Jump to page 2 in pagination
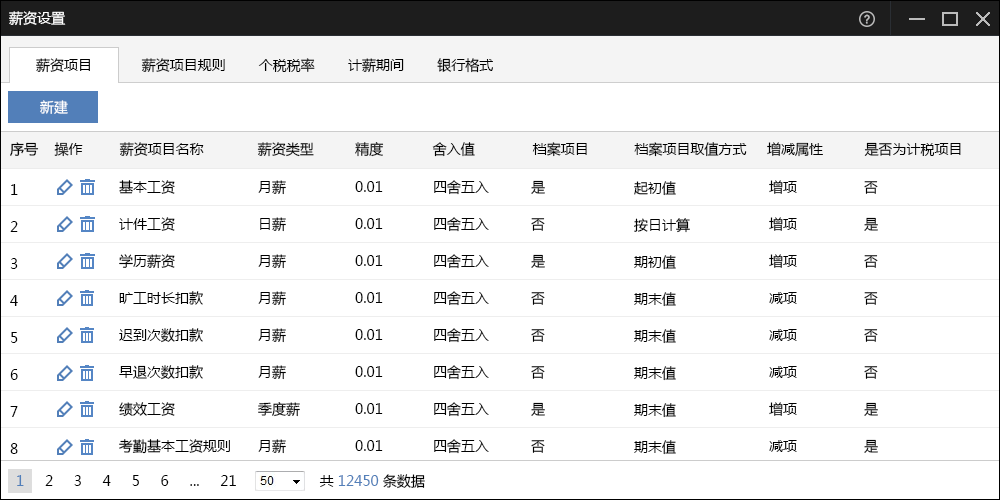The height and width of the screenshot is (500, 1000). point(49,481)
